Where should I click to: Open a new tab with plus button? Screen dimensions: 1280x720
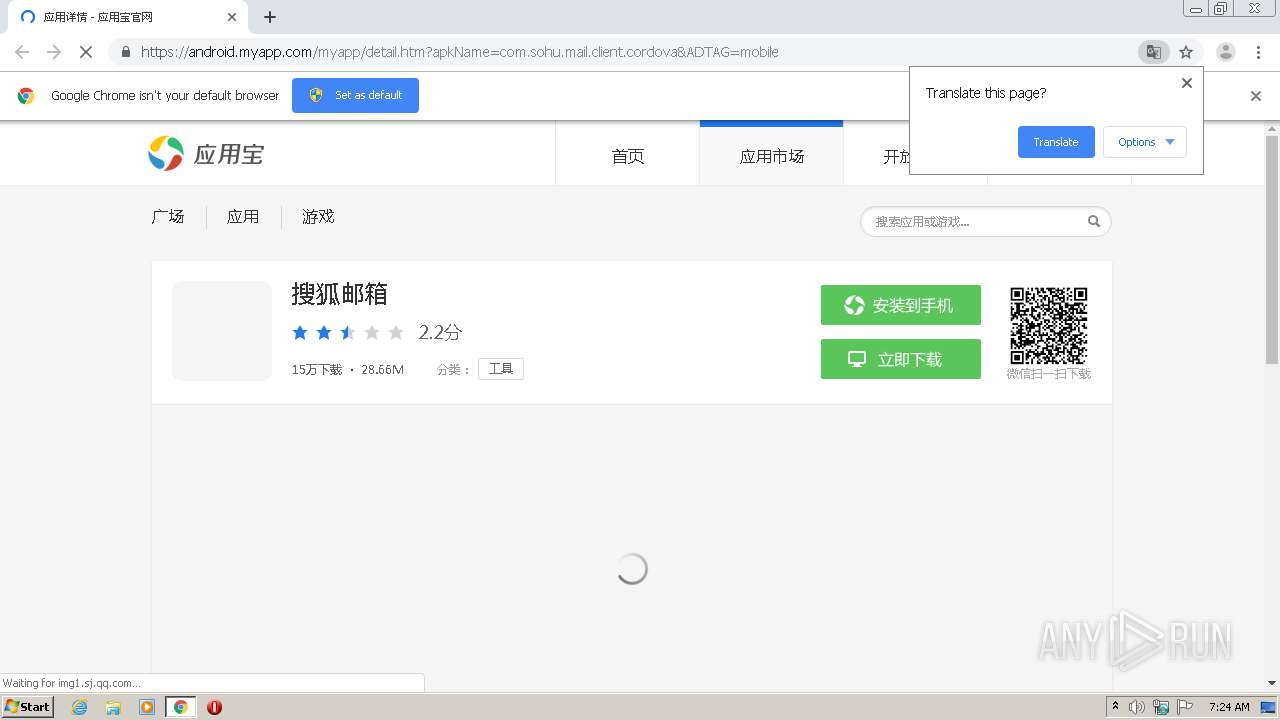[270, 17]
